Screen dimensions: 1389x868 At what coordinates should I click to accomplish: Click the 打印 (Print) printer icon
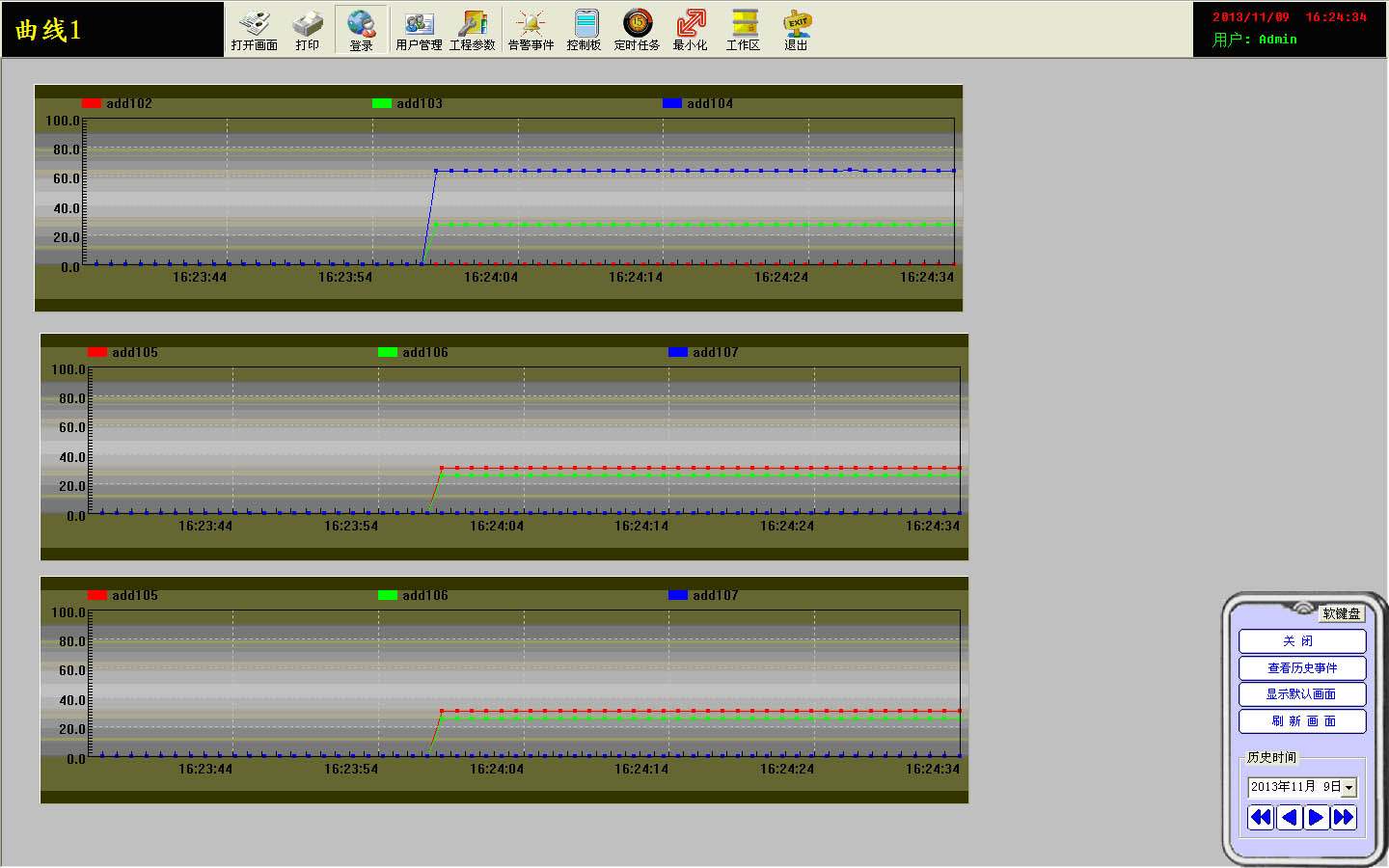(x=307, y=29)
